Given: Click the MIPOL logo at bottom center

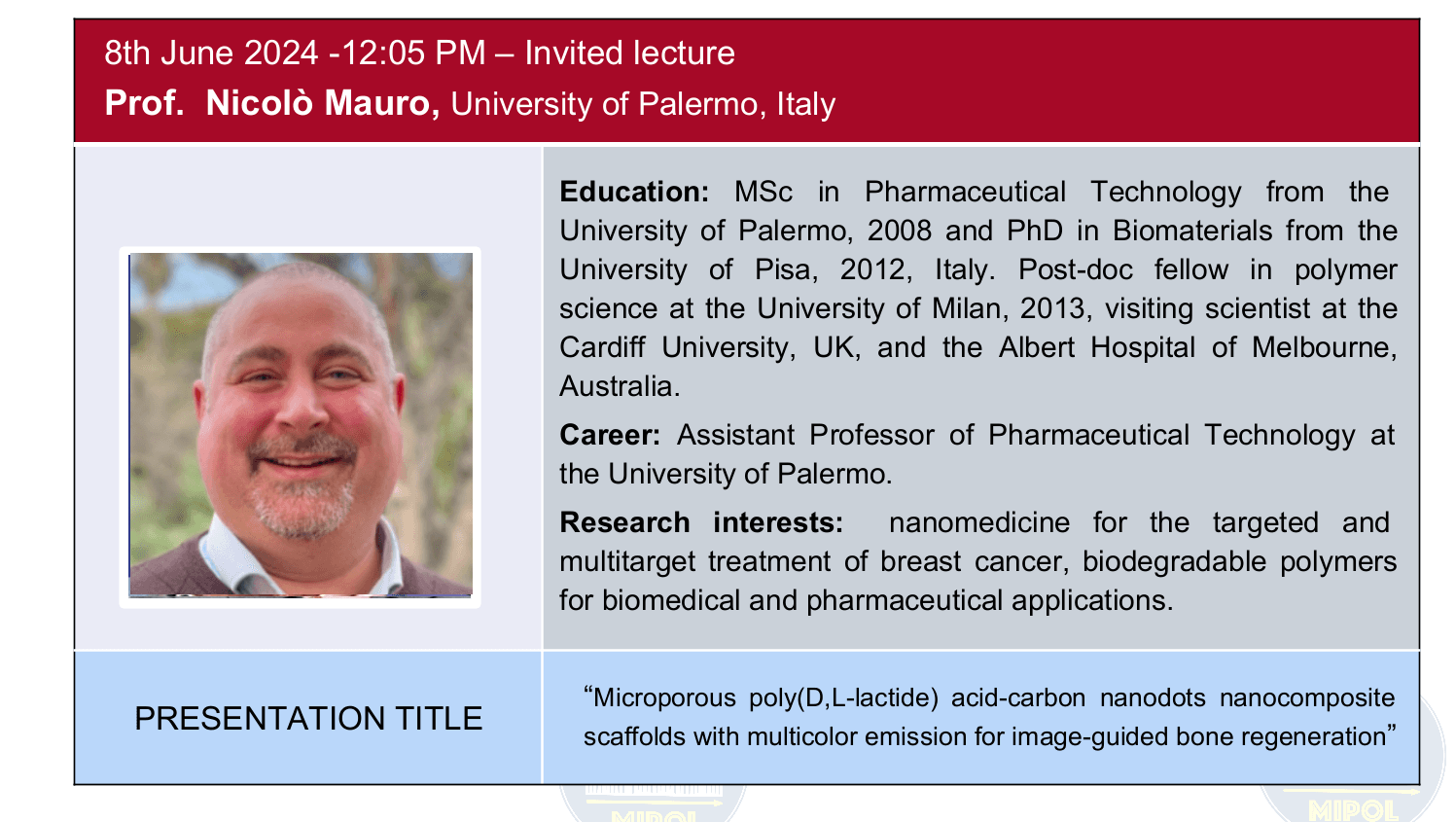Looking at the screenshot, I should click(653, 803).
